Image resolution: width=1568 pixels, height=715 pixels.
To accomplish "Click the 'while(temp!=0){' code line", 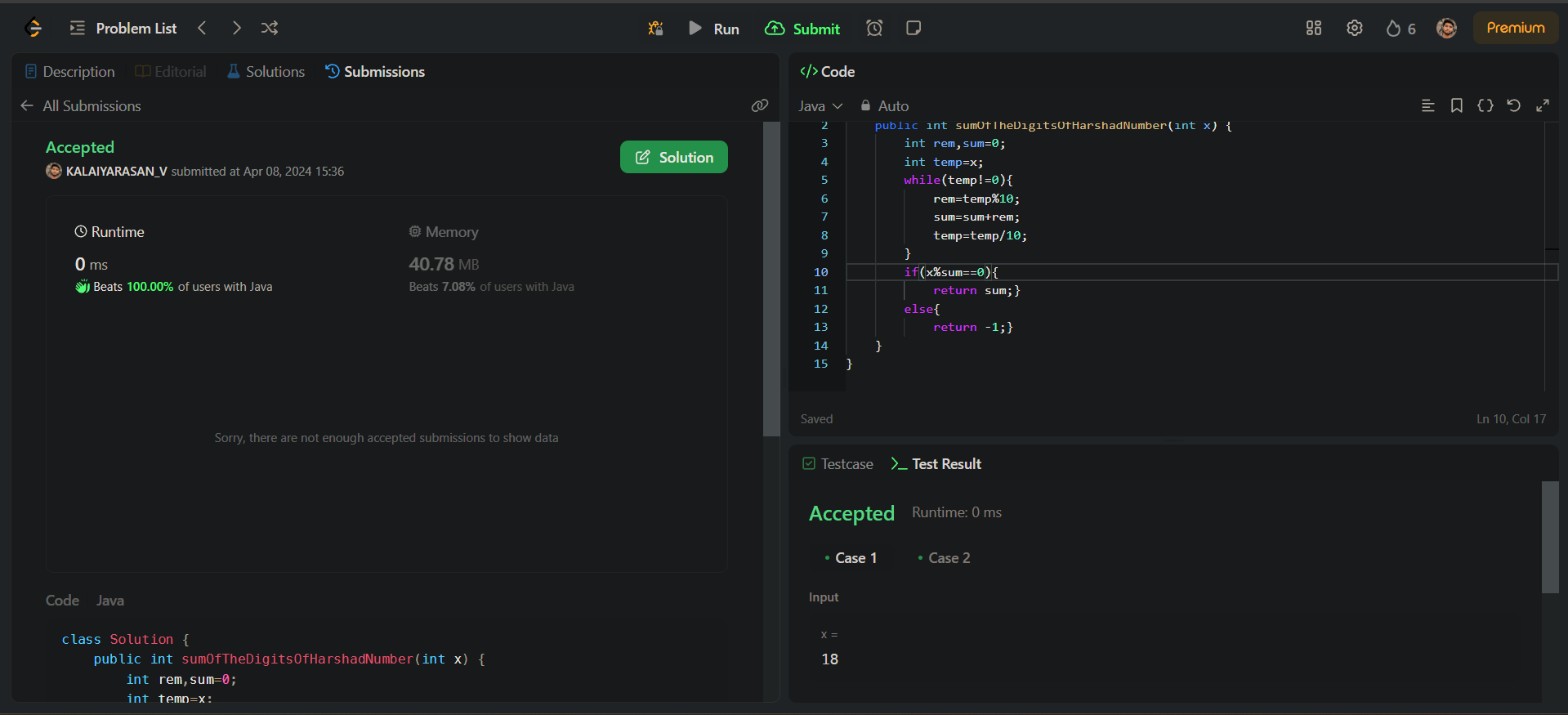I will point(958,180).
